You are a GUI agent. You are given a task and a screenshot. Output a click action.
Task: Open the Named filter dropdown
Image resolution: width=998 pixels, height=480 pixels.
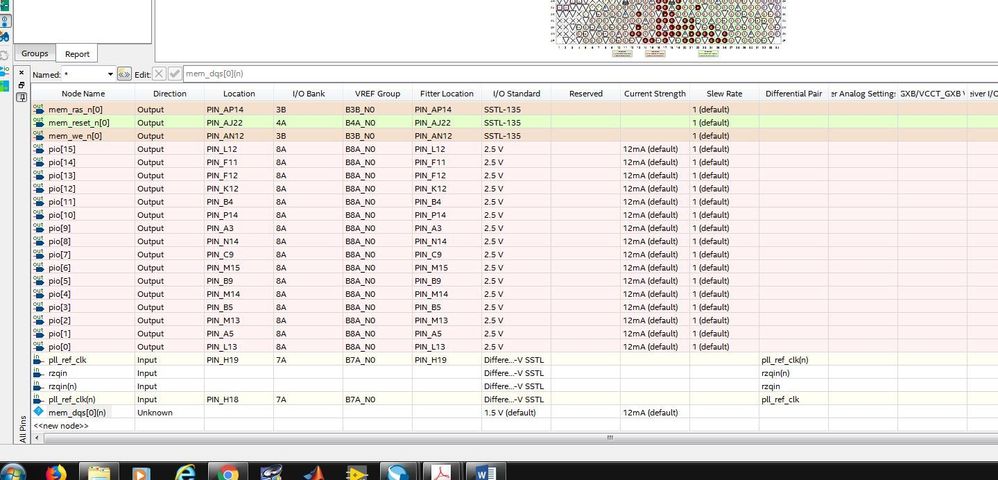(x=110, y=74)
